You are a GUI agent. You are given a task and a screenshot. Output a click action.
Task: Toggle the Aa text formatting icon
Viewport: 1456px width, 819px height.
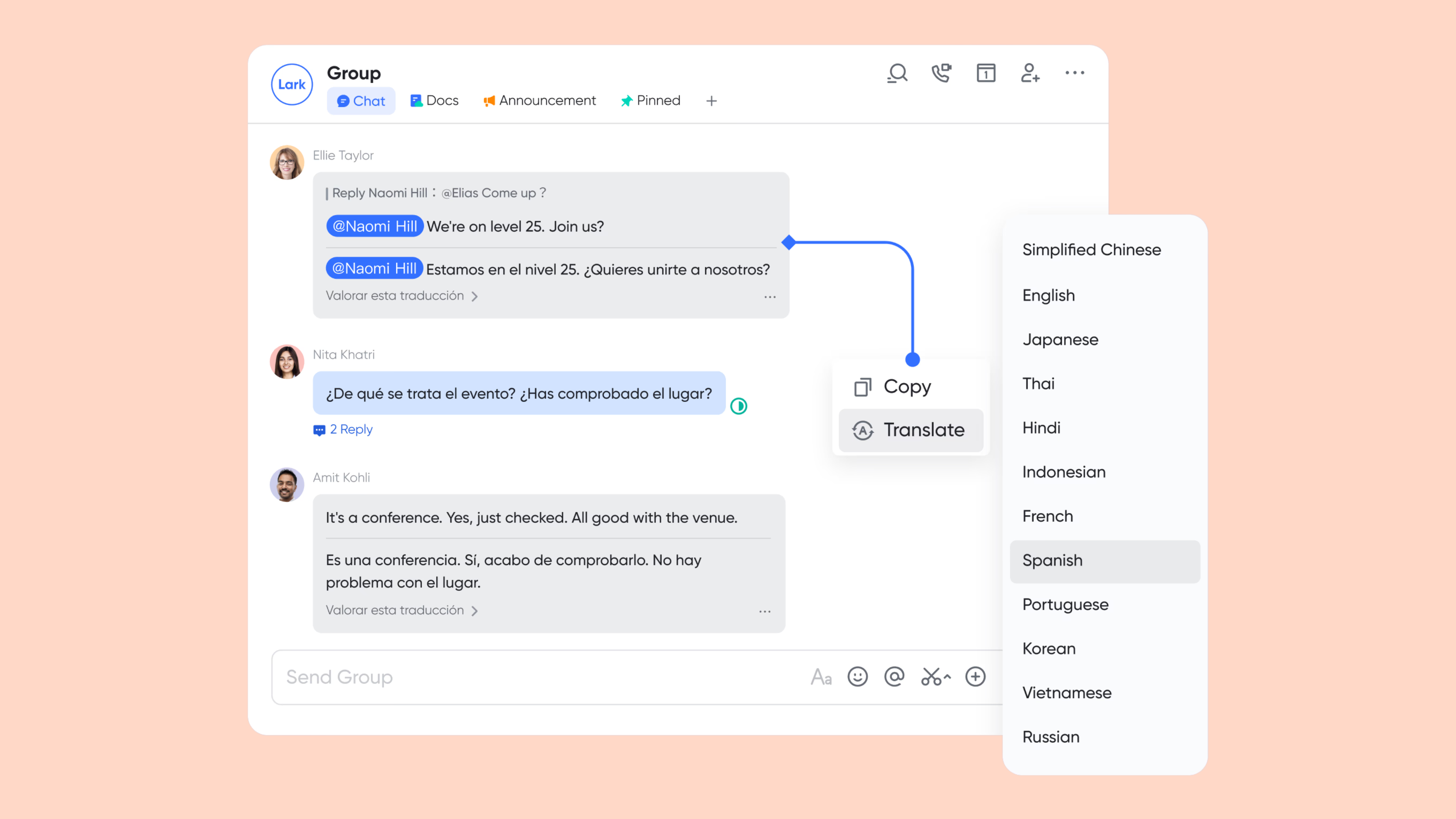[821, 676]
